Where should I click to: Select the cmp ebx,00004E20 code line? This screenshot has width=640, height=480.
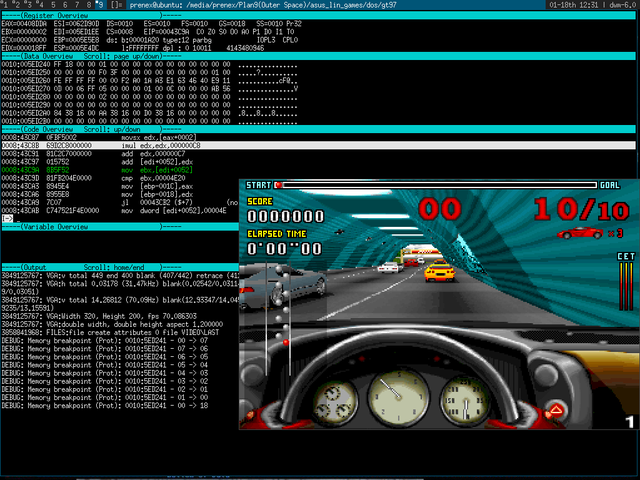(93, 178)
